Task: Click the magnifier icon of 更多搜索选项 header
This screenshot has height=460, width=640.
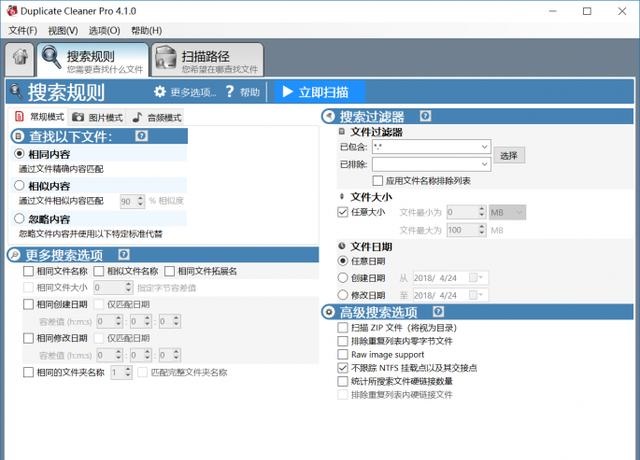Action: [14, 255]
